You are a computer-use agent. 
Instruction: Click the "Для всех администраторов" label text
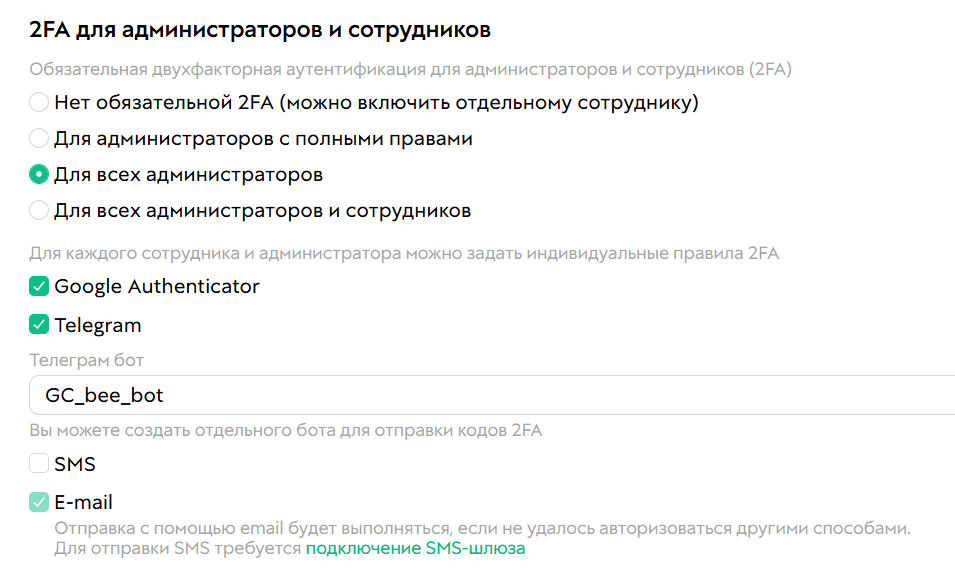click(x=188, y=175)
